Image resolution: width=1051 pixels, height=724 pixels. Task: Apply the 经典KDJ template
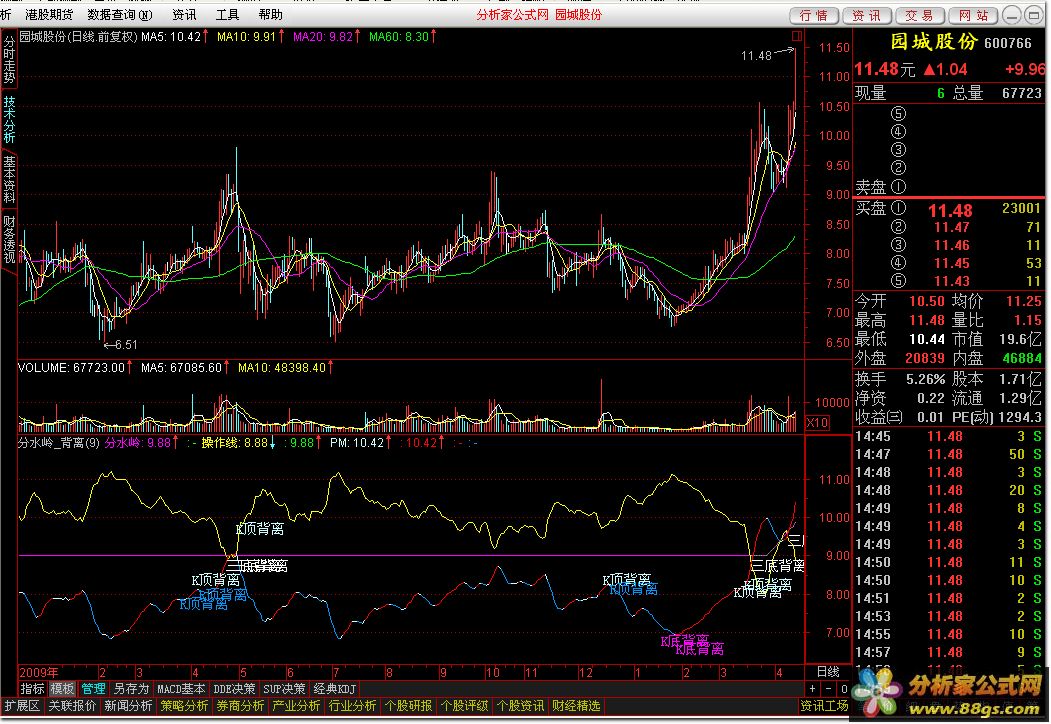[x=334, y=688]
